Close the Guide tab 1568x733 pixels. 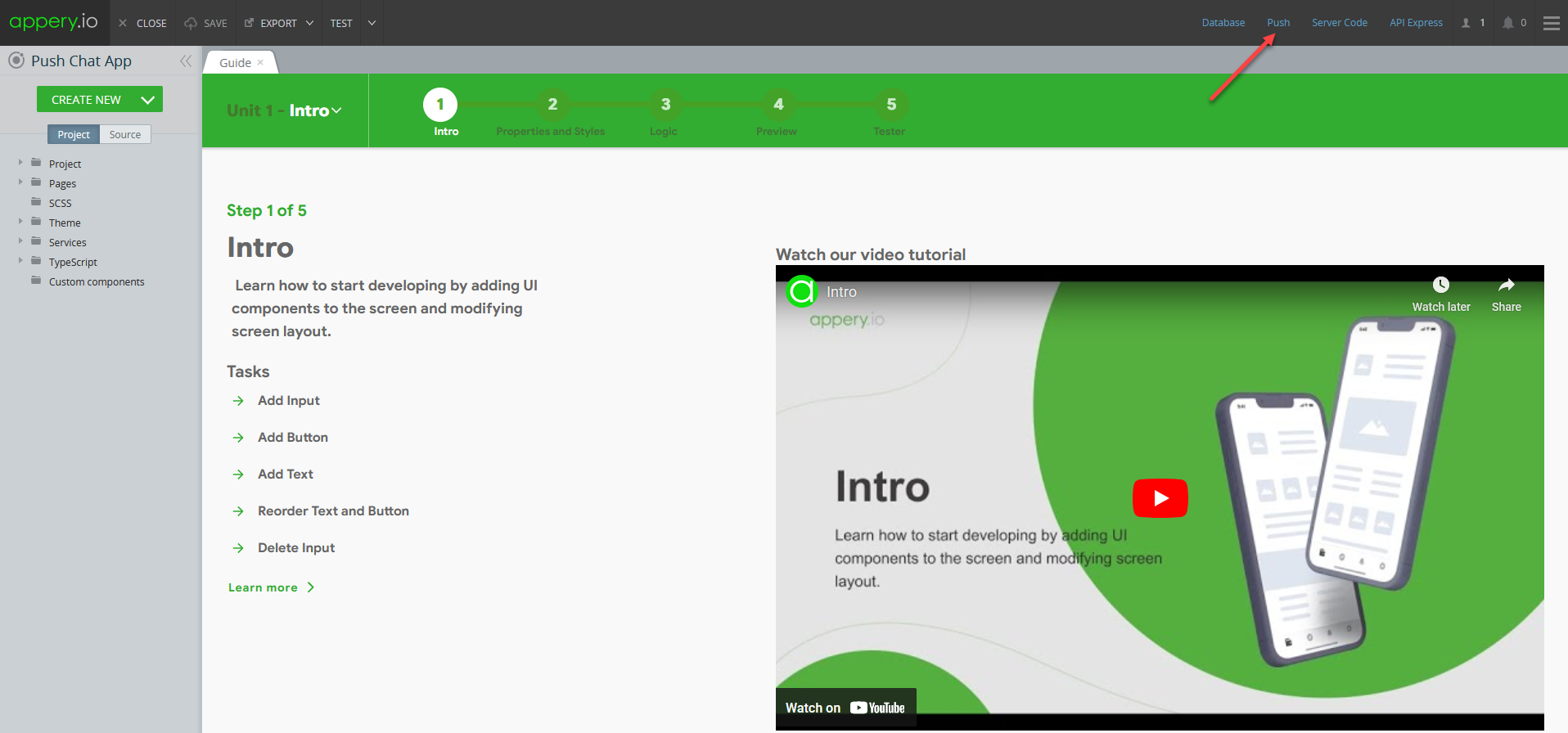(x=261, y=63)
